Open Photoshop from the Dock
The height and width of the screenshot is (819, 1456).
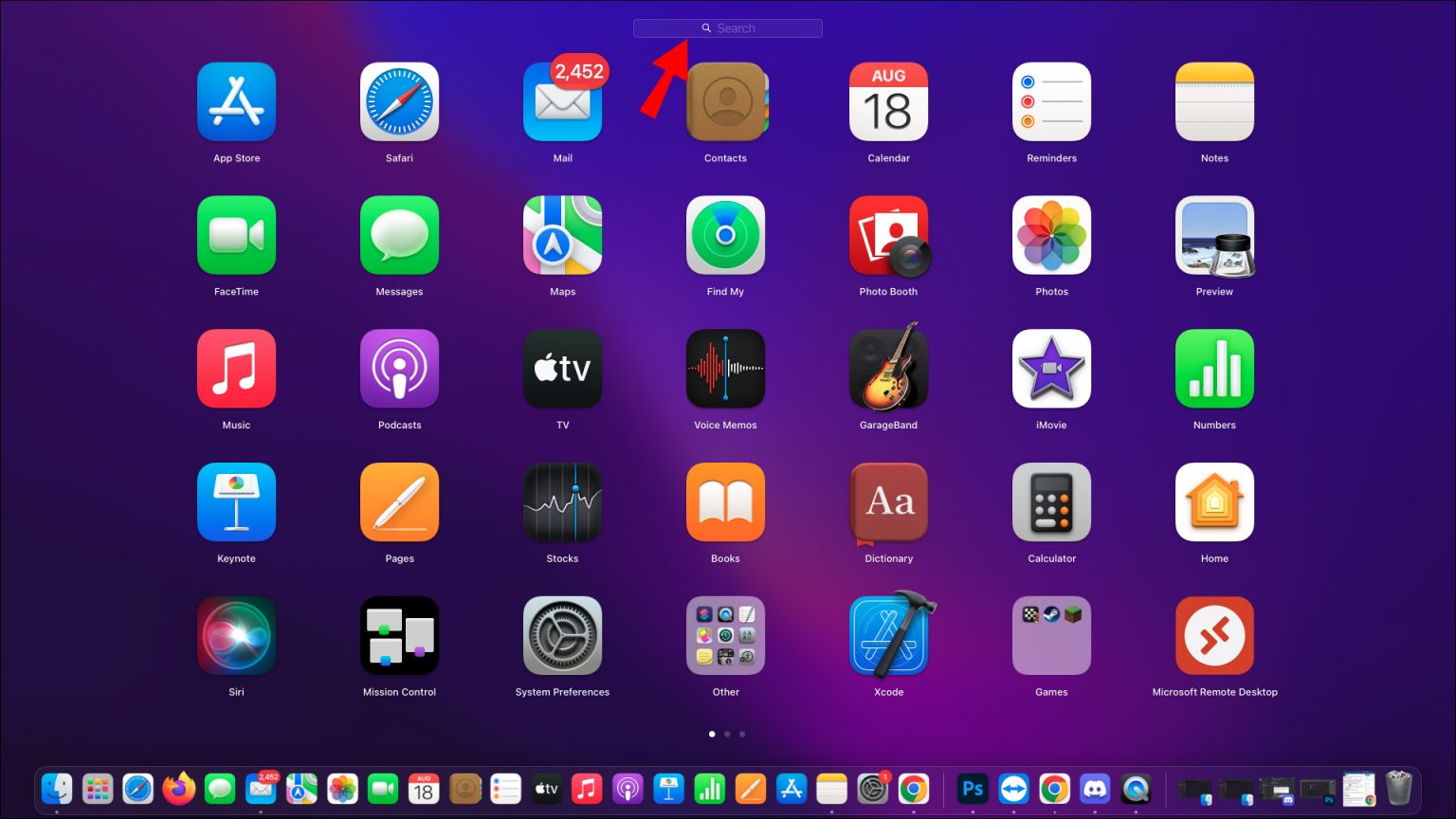[972, 788]
